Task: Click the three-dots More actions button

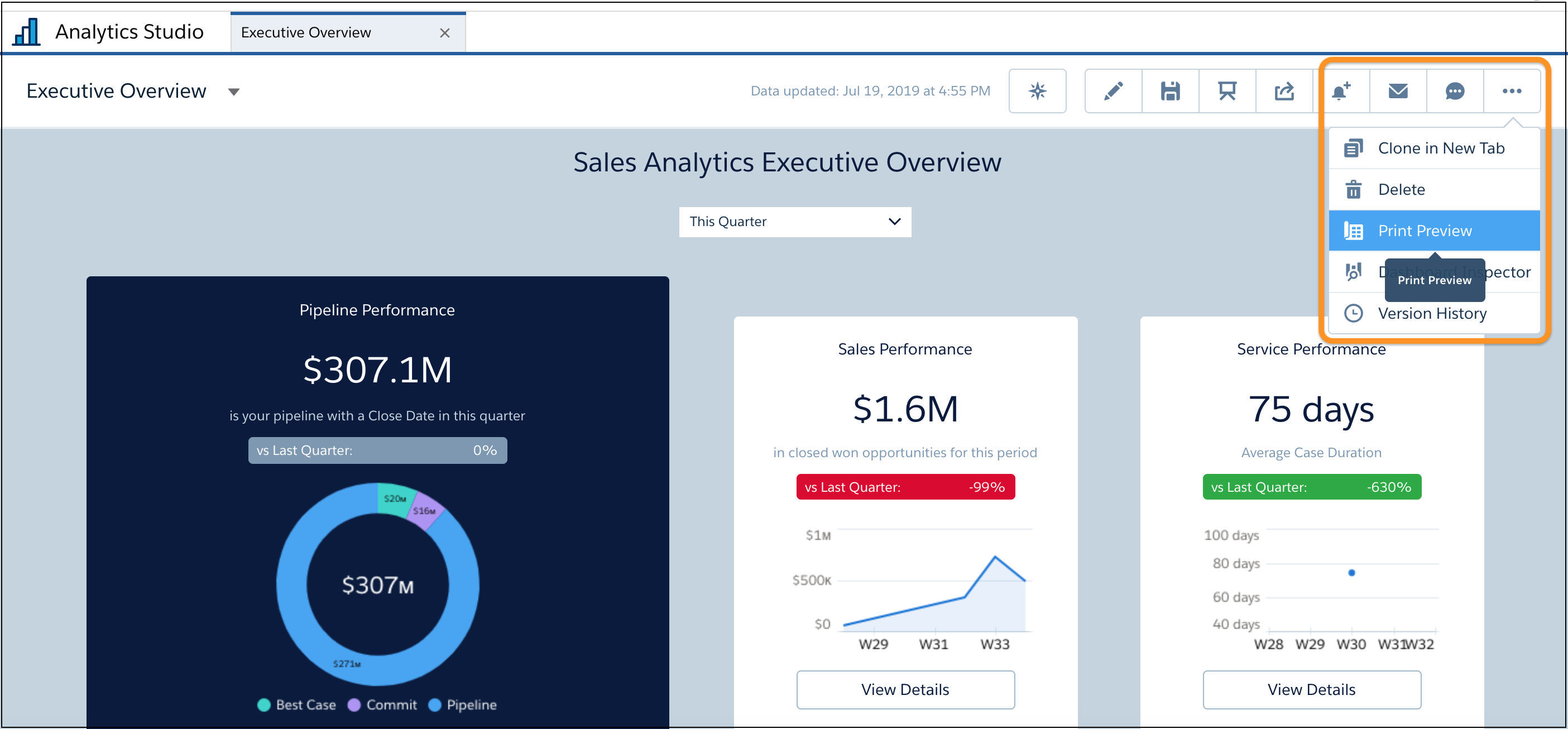Action: pyautogui.click(x=1512, y=92)
